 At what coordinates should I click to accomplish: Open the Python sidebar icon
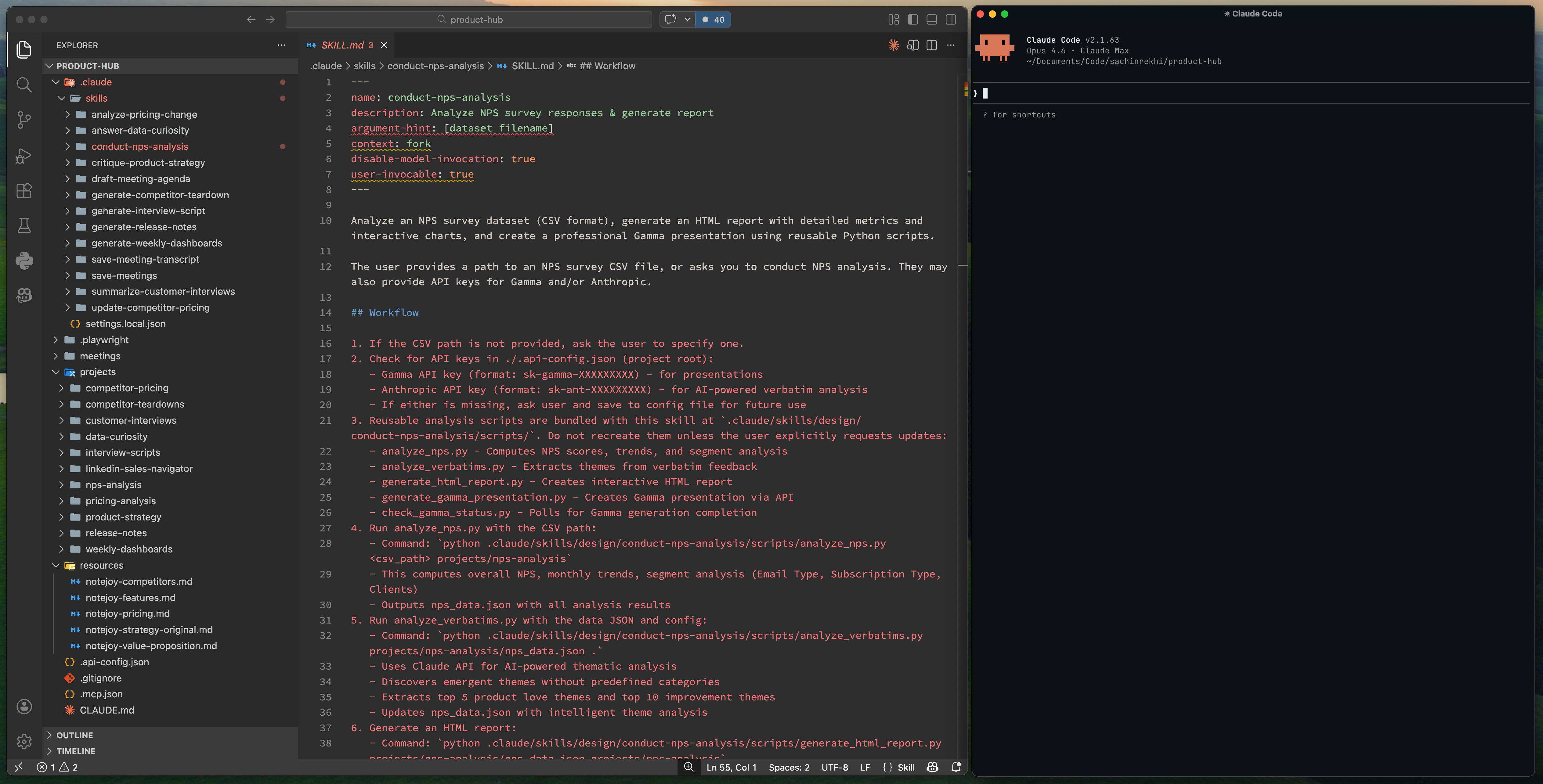point(24,261)
